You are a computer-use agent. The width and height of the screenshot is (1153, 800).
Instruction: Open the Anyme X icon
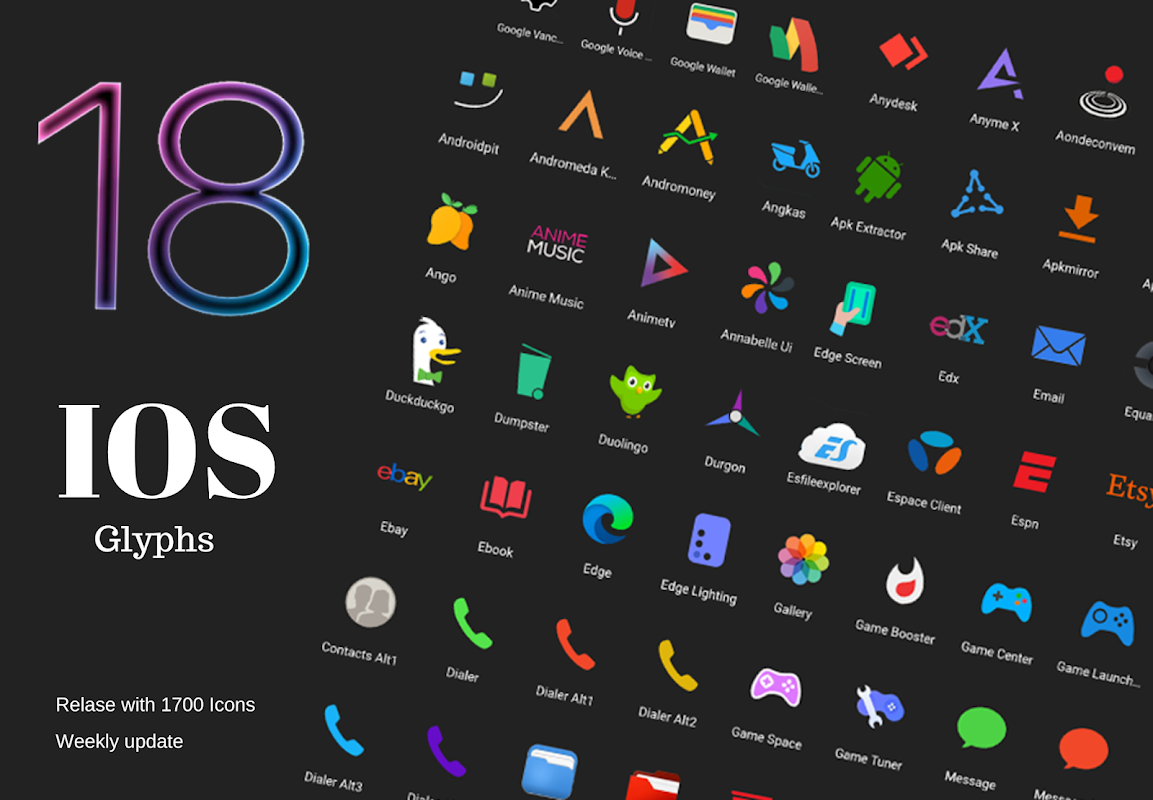pyautogui.click(x=1000, y=74)
